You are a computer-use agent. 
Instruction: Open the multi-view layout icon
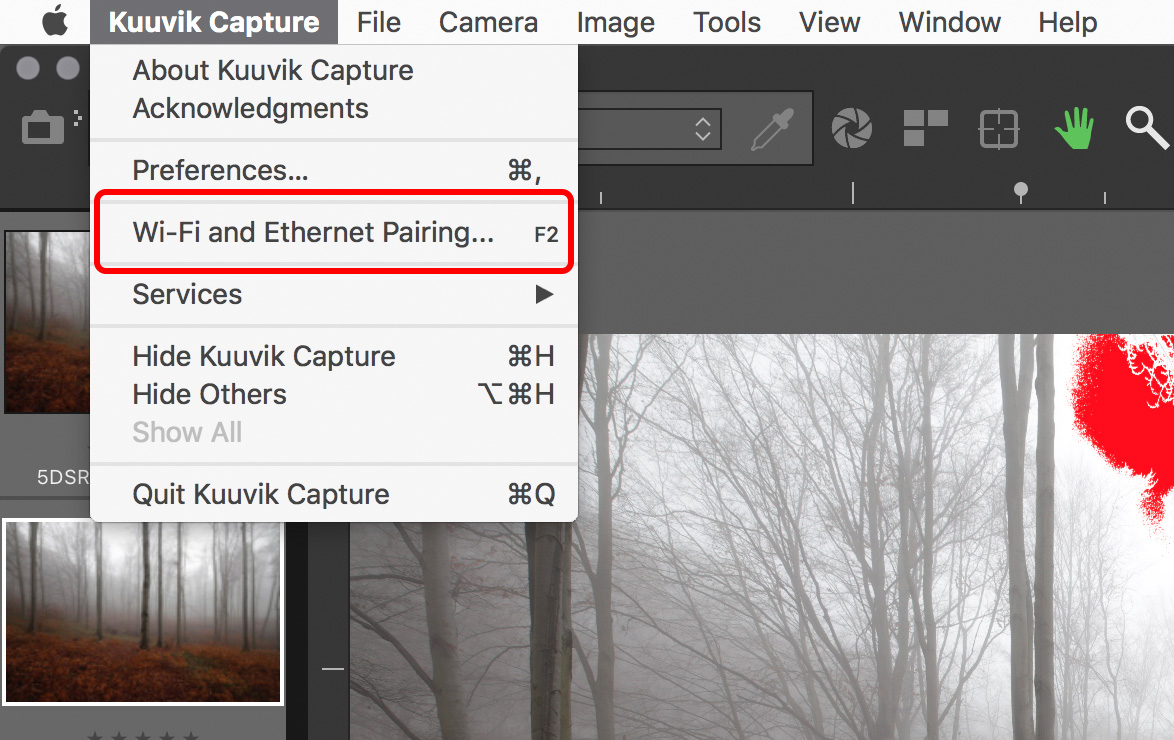click(x=925, y=128)
